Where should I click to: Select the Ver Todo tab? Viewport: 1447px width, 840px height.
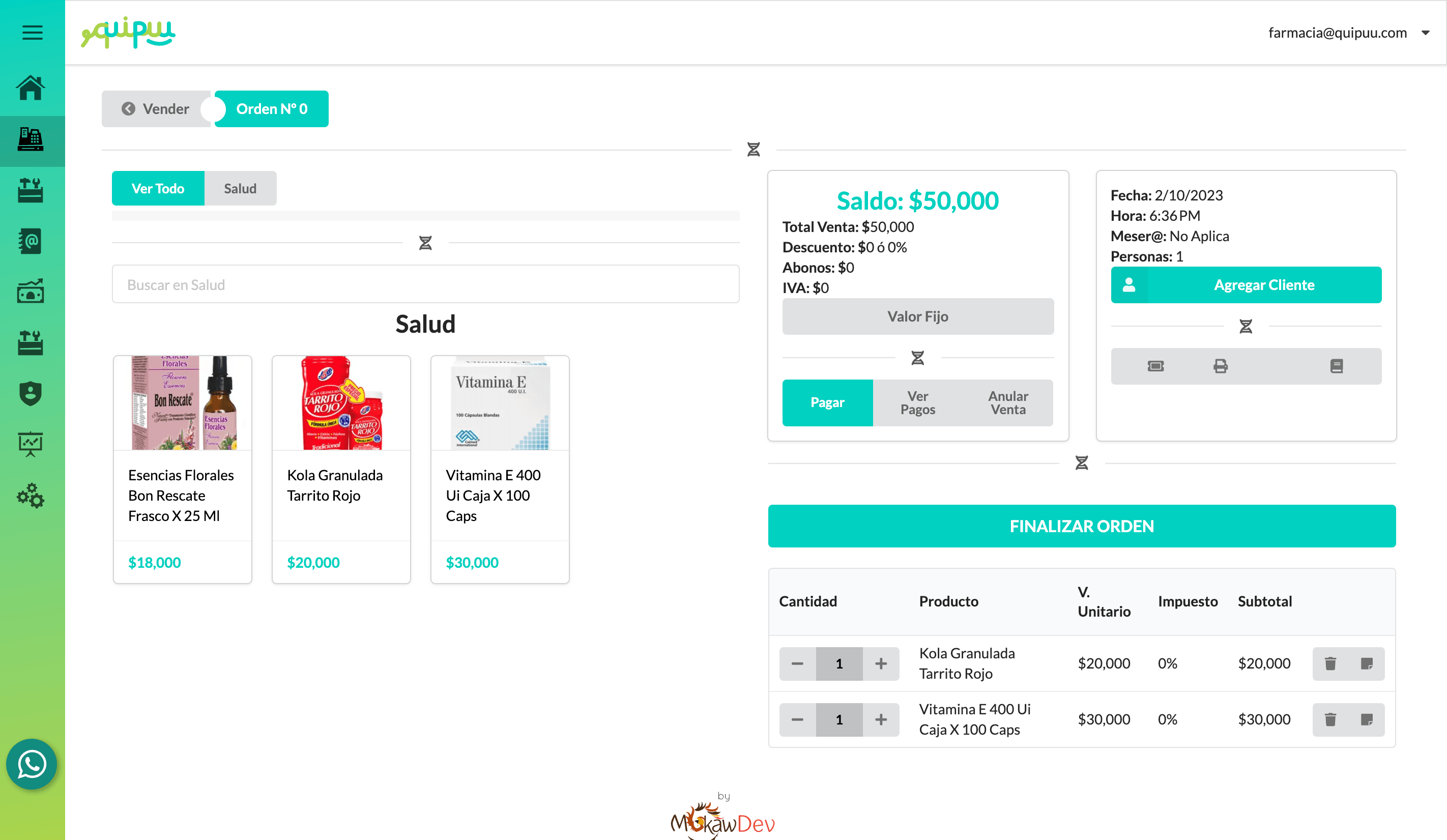coord(158,188)
